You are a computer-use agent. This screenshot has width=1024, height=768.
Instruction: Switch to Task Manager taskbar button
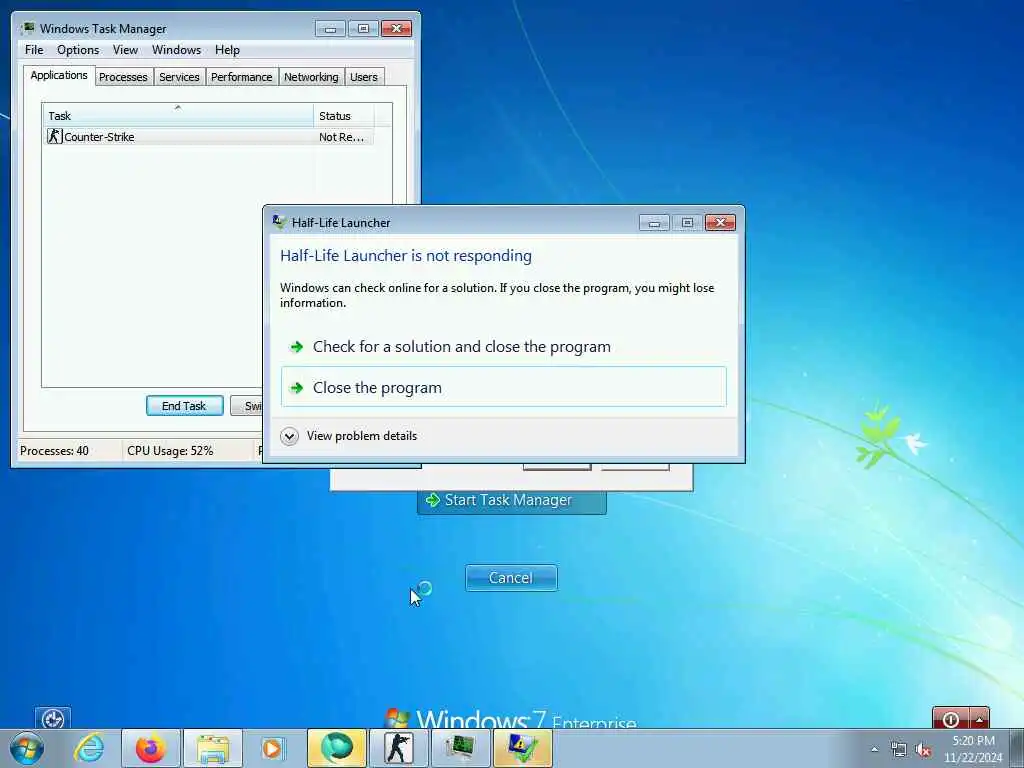tap(460, 748)
